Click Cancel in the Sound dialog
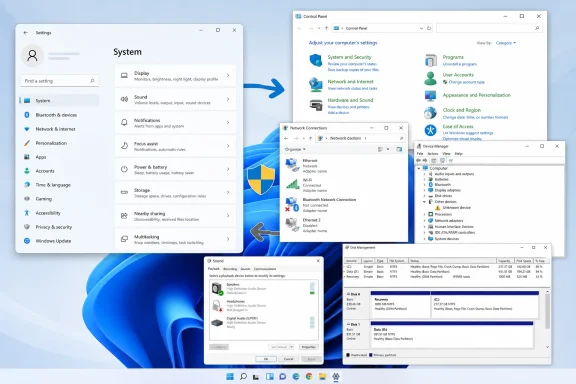Screen dimensions: 576x384 pyautogui.click(x=288, y=359)
